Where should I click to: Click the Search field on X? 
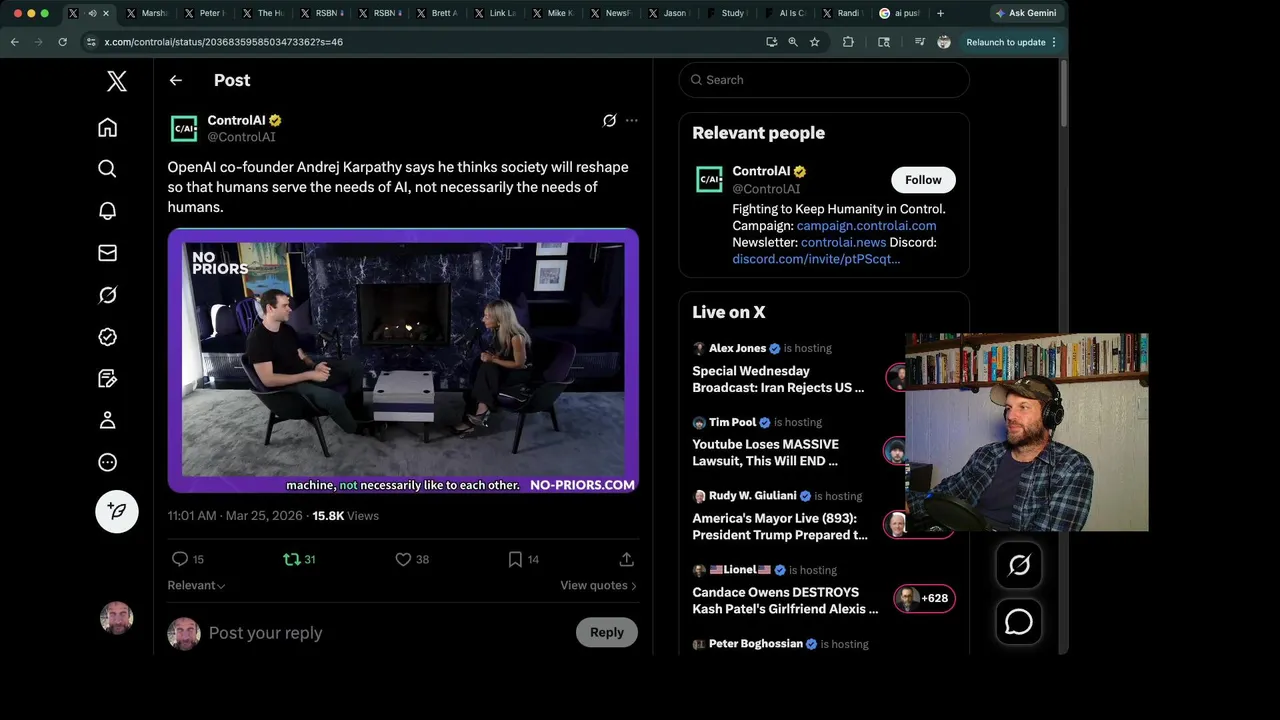(824, 80)
